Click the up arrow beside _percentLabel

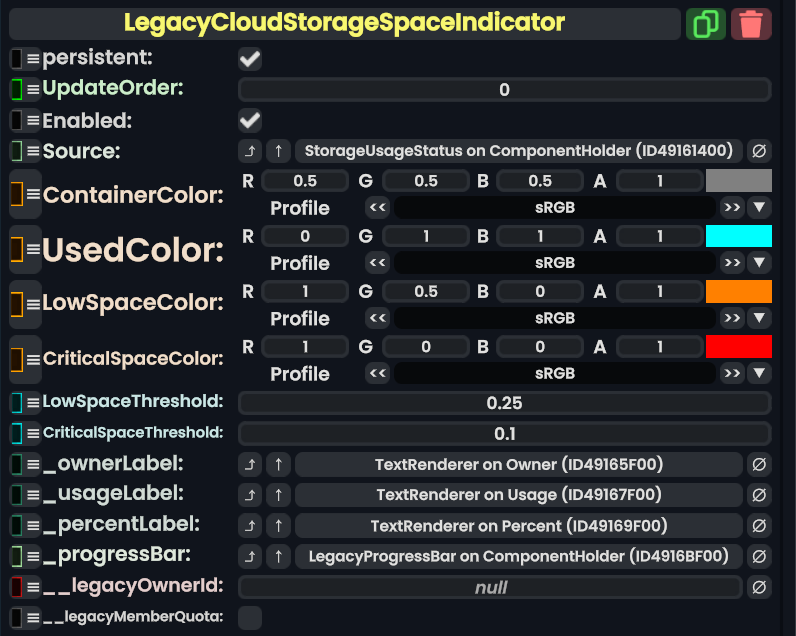279,526
